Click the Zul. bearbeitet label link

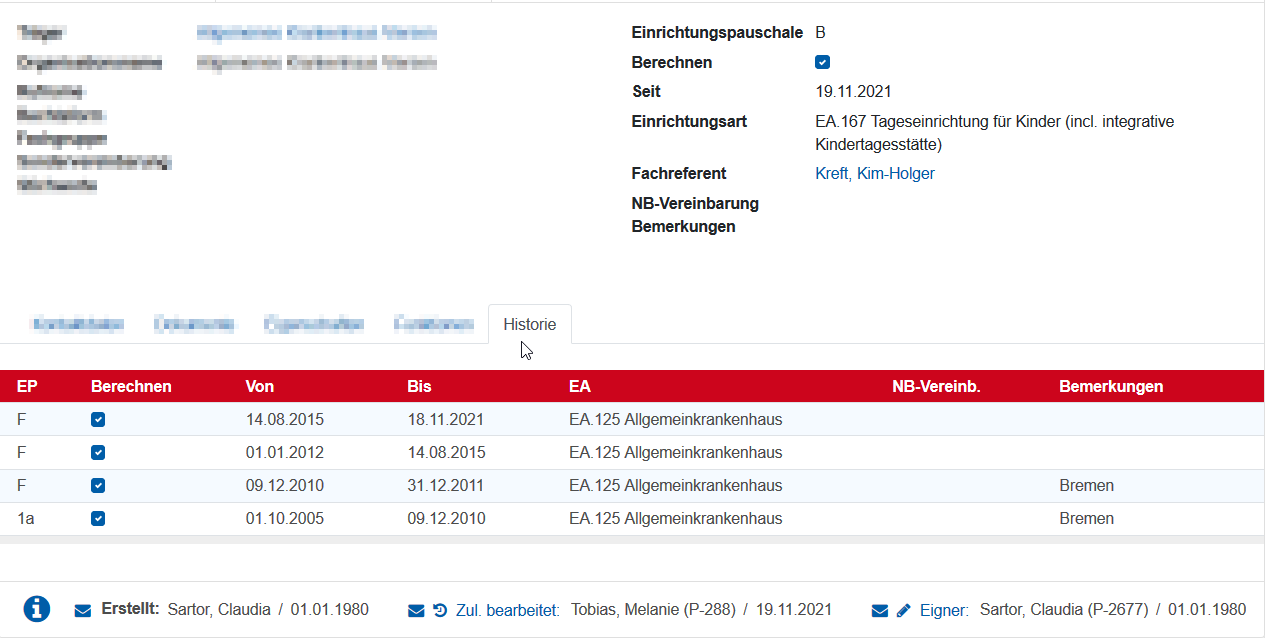(x=507, y=610)
